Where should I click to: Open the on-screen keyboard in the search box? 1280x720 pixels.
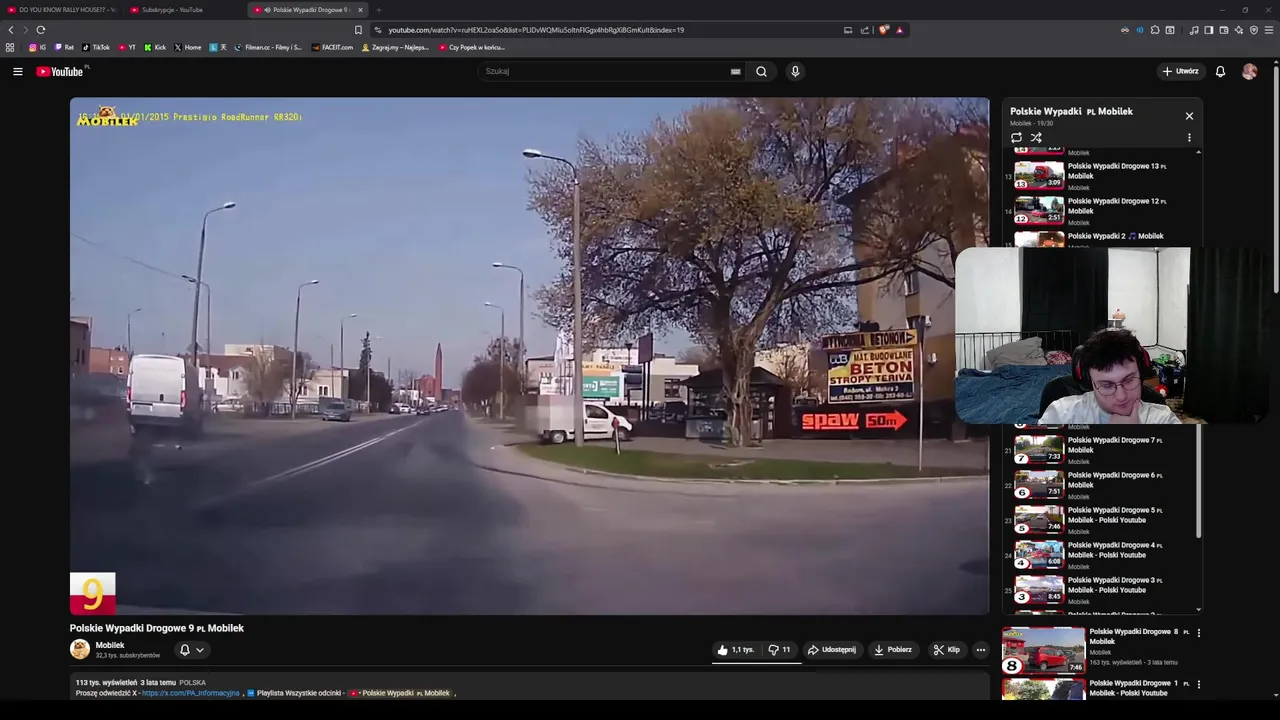pyautogui.click(x=735, y=71)
